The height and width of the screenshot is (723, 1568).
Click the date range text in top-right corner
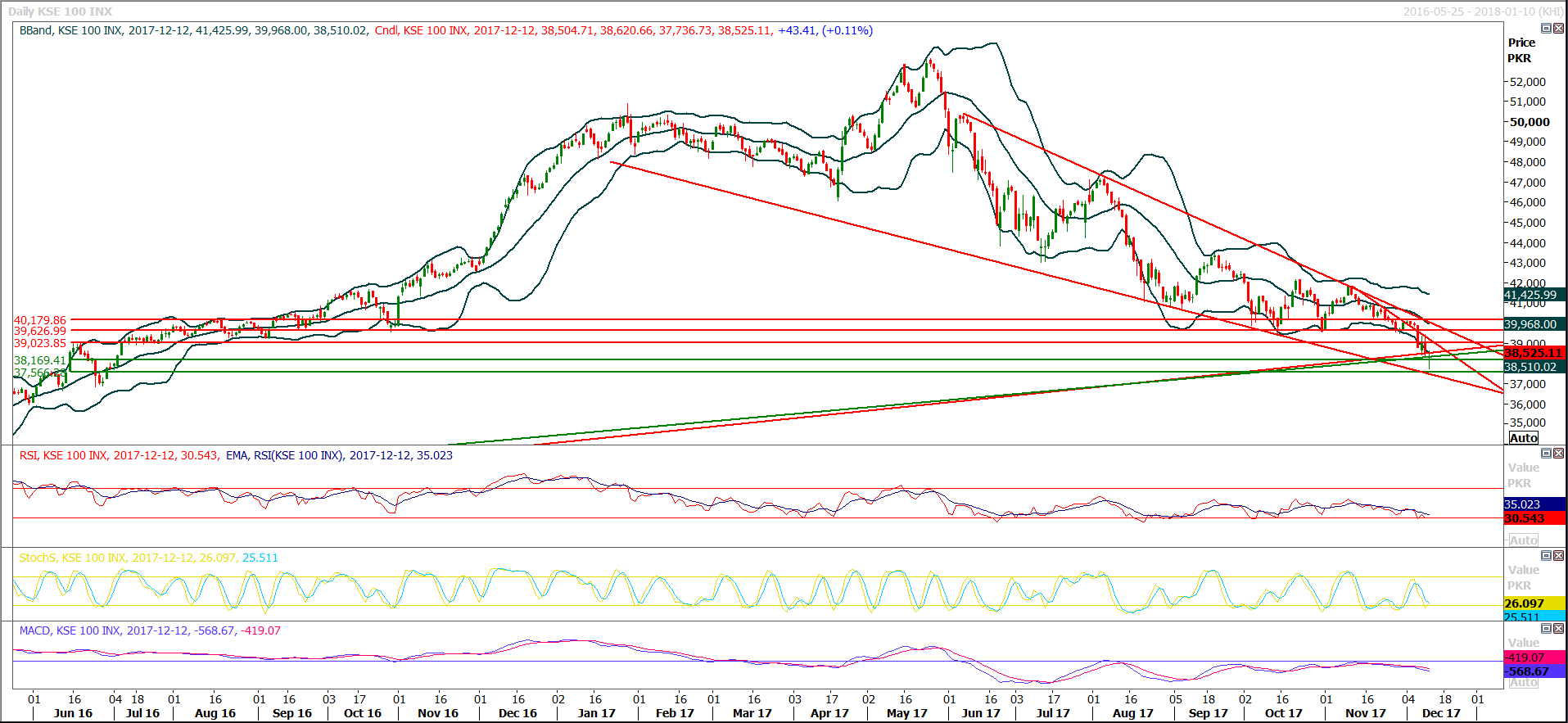coord(1483,11)
